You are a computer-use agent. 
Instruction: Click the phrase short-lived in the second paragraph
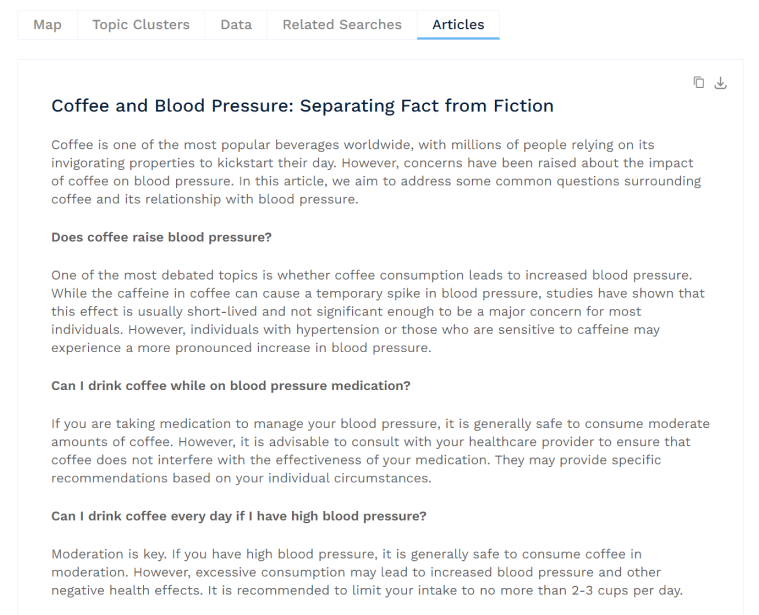point(223,311)
